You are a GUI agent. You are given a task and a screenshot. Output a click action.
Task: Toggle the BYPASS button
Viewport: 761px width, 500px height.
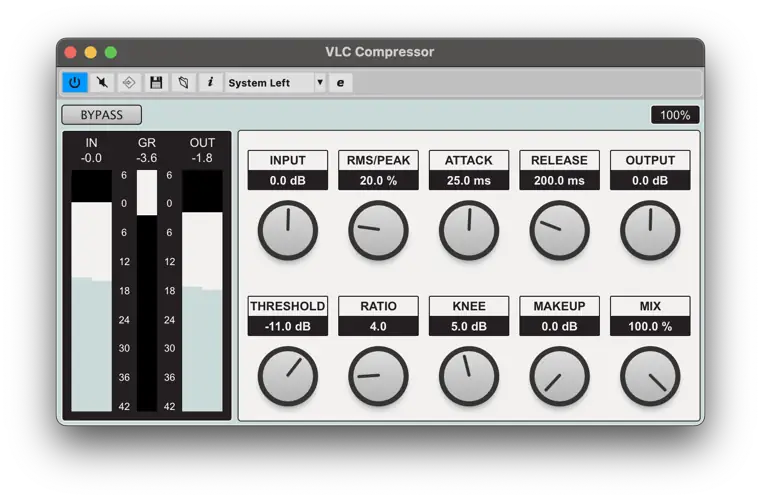pyautogui.click(x=102, y=115)
